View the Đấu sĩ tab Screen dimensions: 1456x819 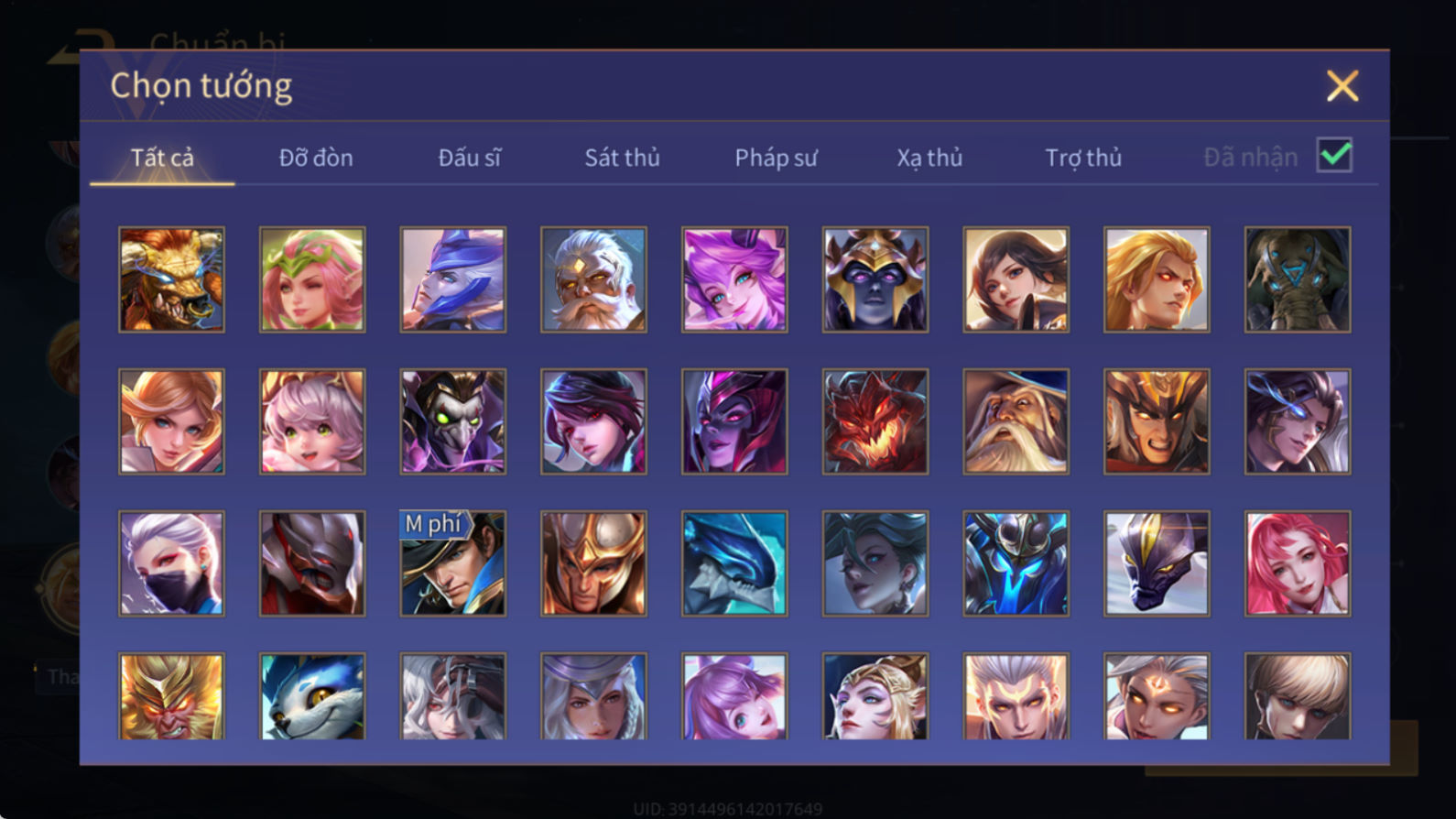pos(469,158)
